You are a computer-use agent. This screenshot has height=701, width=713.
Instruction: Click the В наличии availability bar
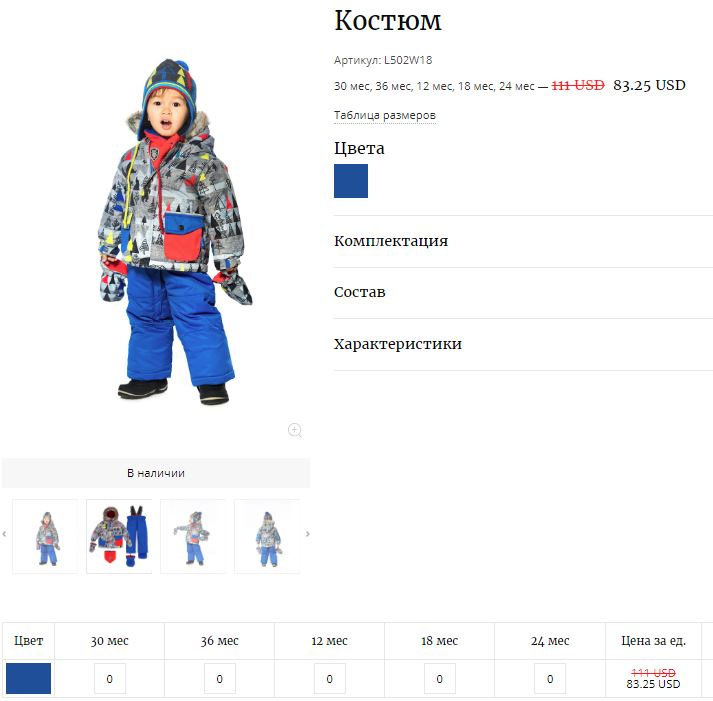(156, 473)
